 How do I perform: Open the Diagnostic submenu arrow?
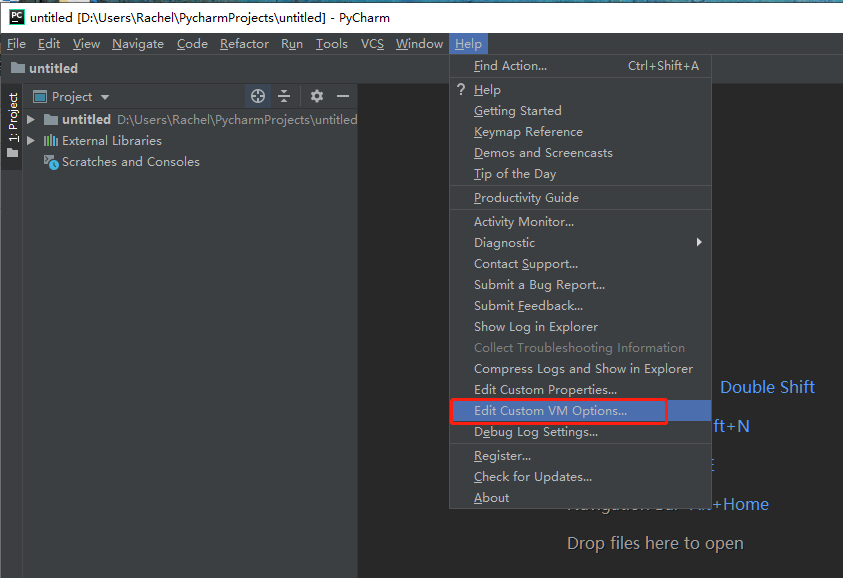click(699, 242)
